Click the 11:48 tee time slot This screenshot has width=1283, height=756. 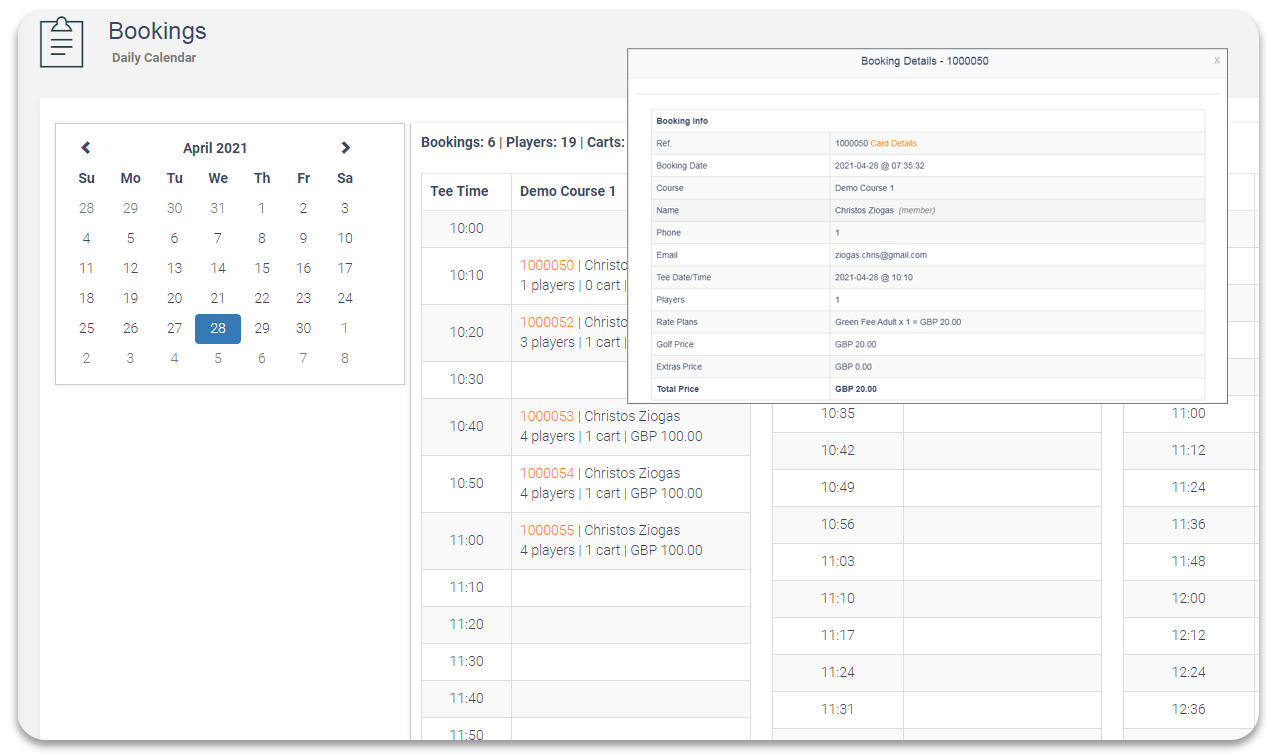point(1189,561)
